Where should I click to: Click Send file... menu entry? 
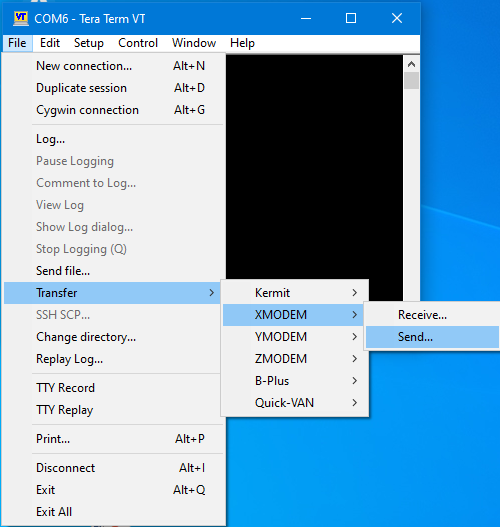[114, 271]
